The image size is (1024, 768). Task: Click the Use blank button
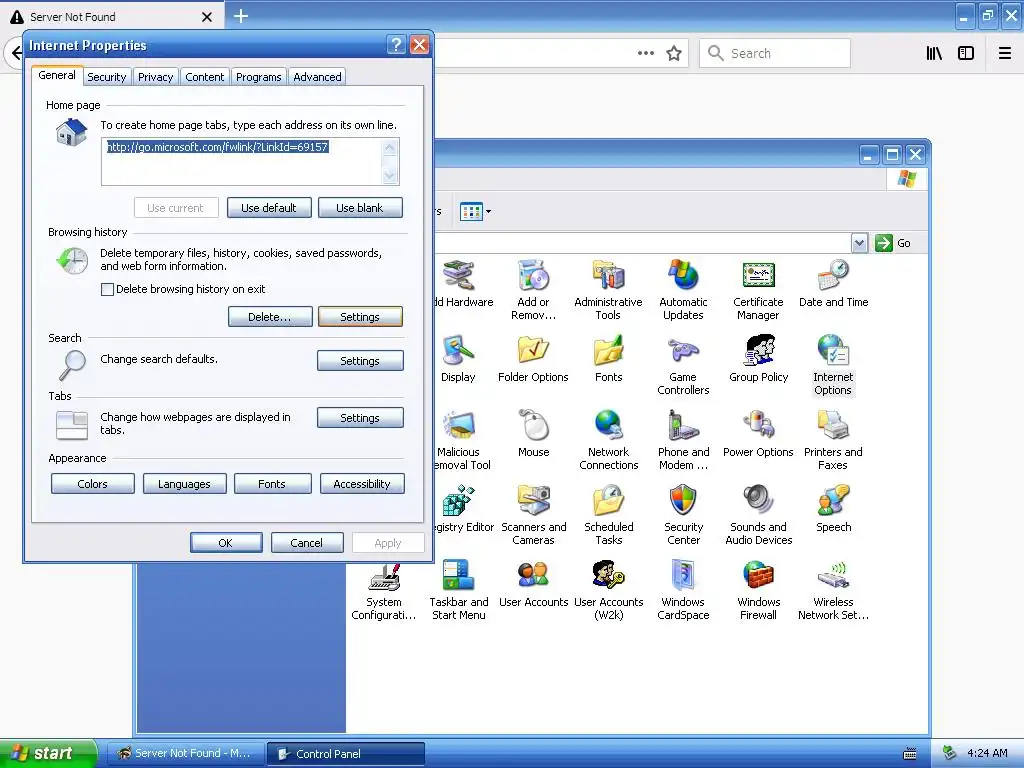click(x=360, y=208)
